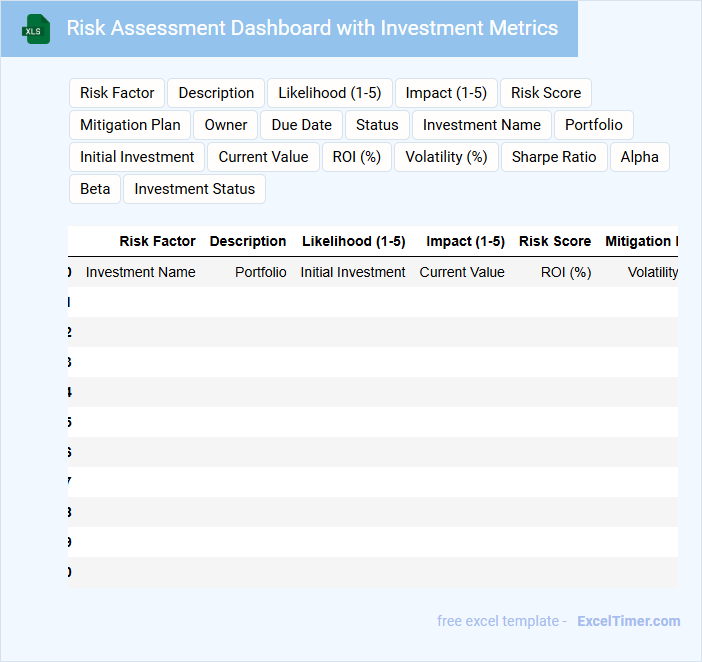
Task: Click the Mitigation Plan tag
Action: pyautogui.click(x=130, y=125)
